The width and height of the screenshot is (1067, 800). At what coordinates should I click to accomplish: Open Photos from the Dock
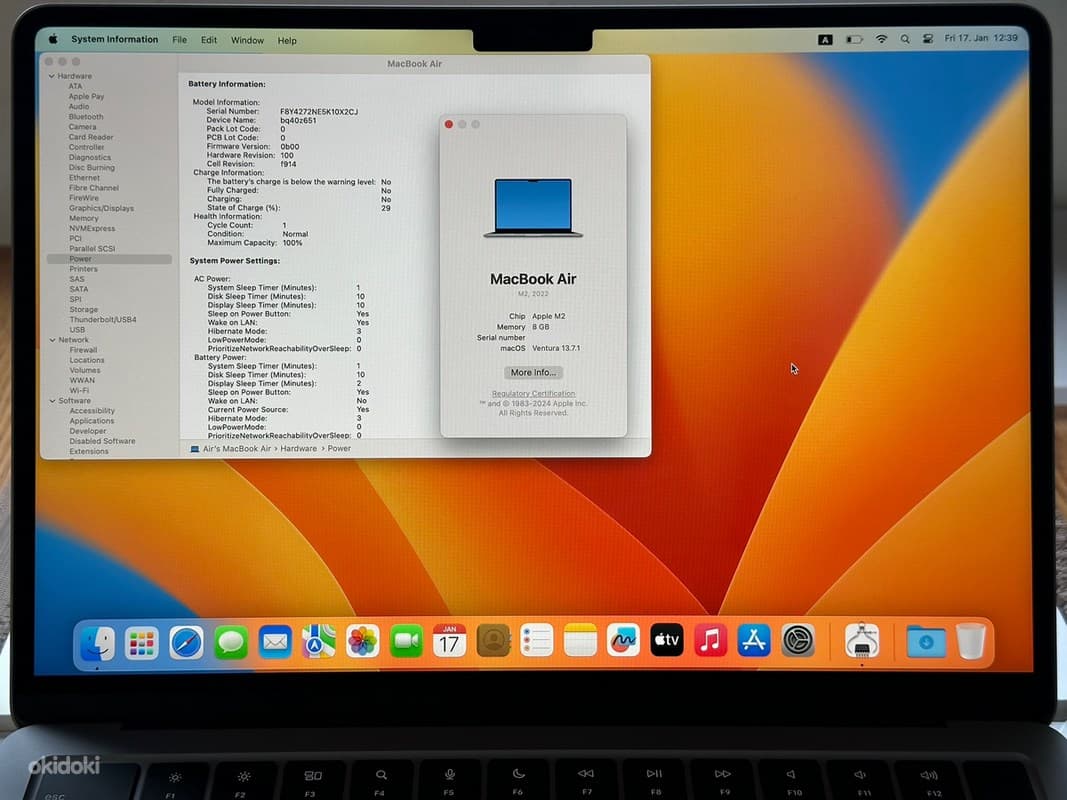pos(363,641)
